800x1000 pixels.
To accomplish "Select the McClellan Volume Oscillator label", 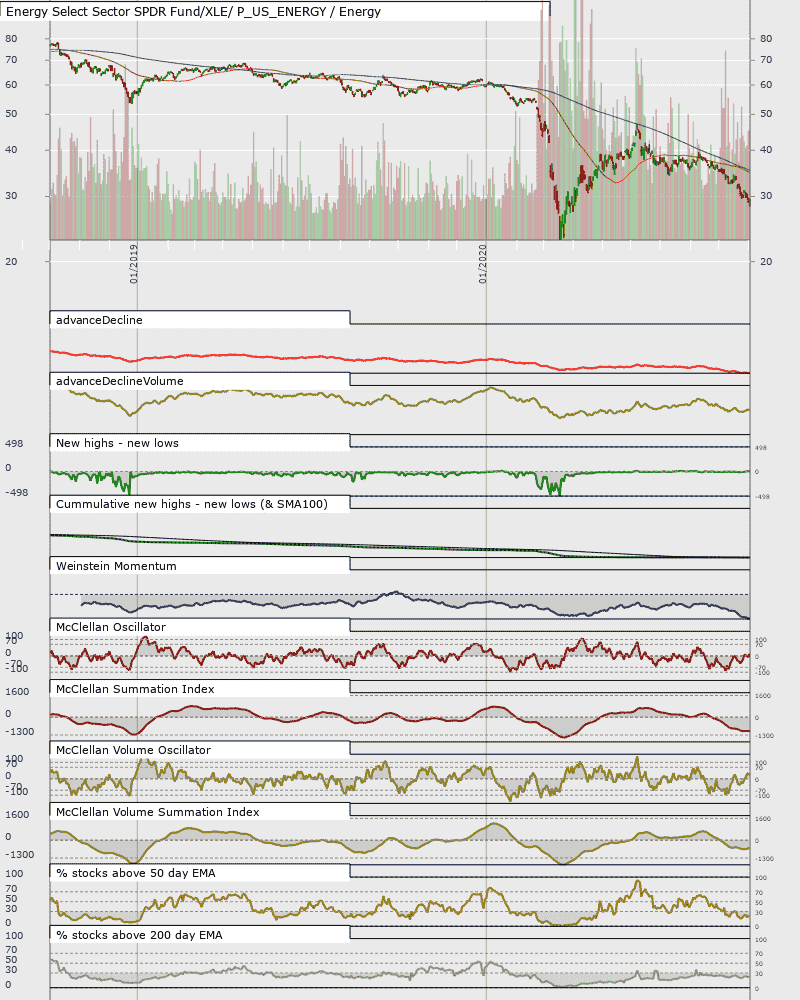I will pos(133,751).
